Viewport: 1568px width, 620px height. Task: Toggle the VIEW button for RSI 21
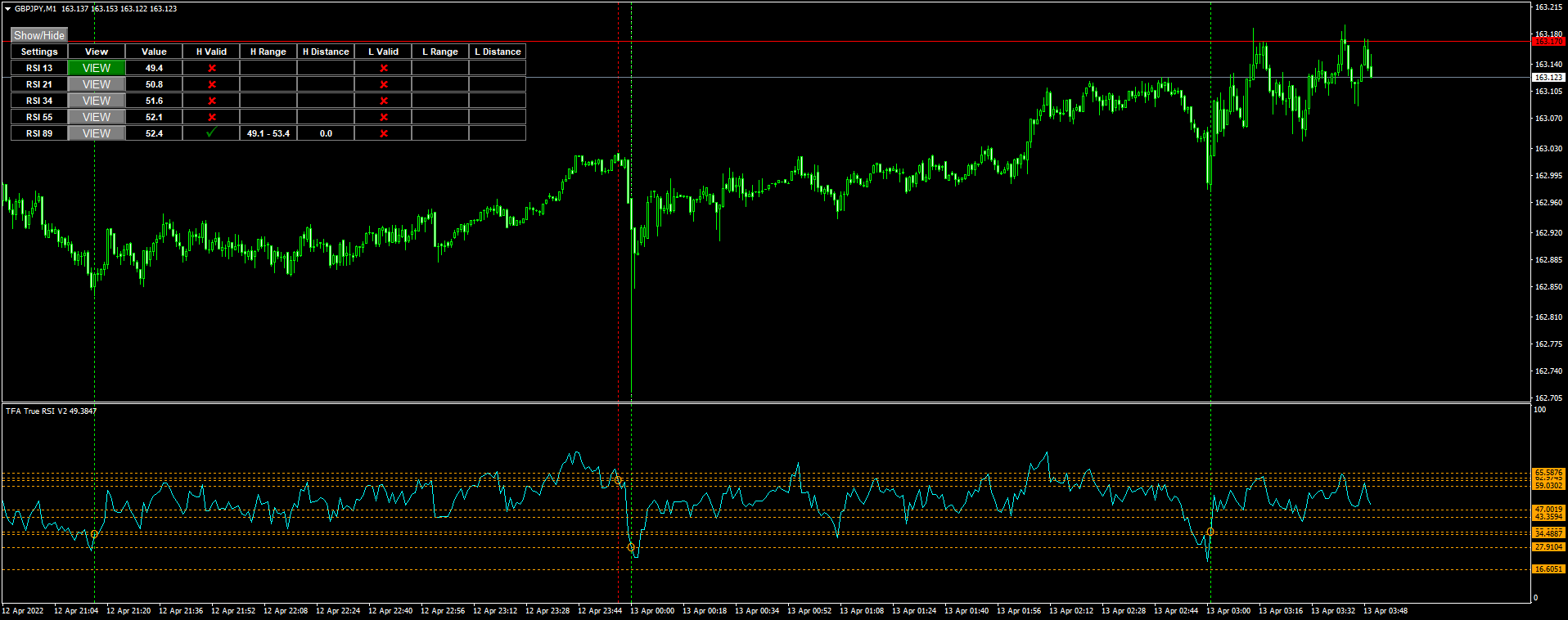pyautogui.click(x=97, y=84)
